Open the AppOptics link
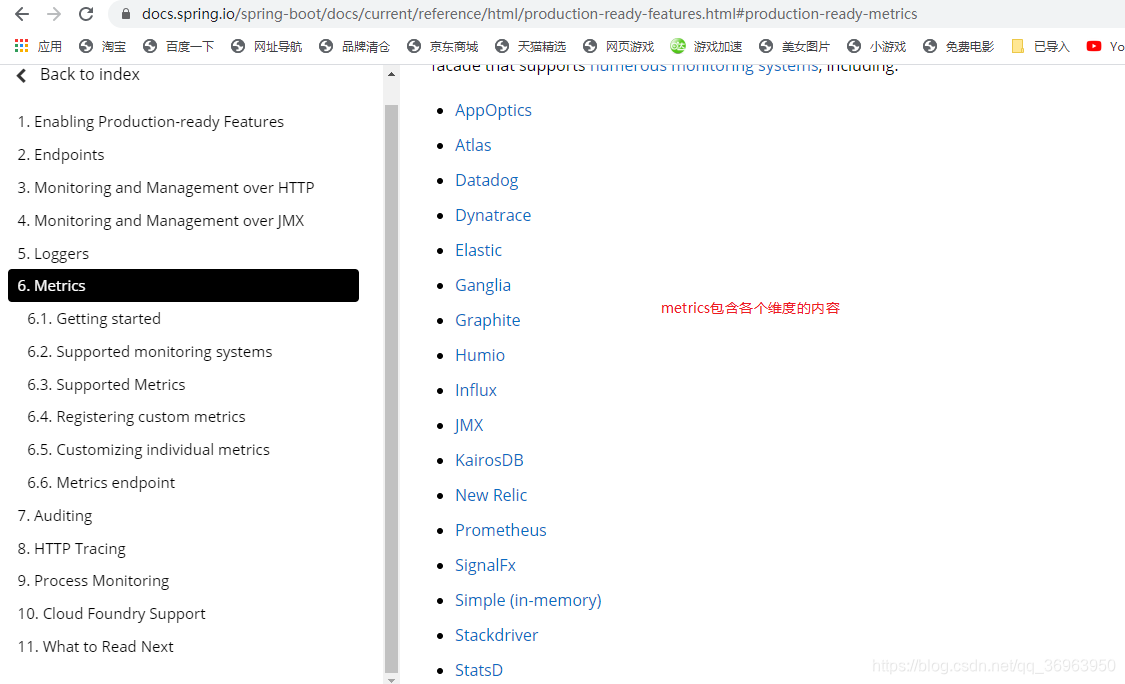The width and height of the screenshot is (1125, 684). pyautogui.click(x=493, y=110)
